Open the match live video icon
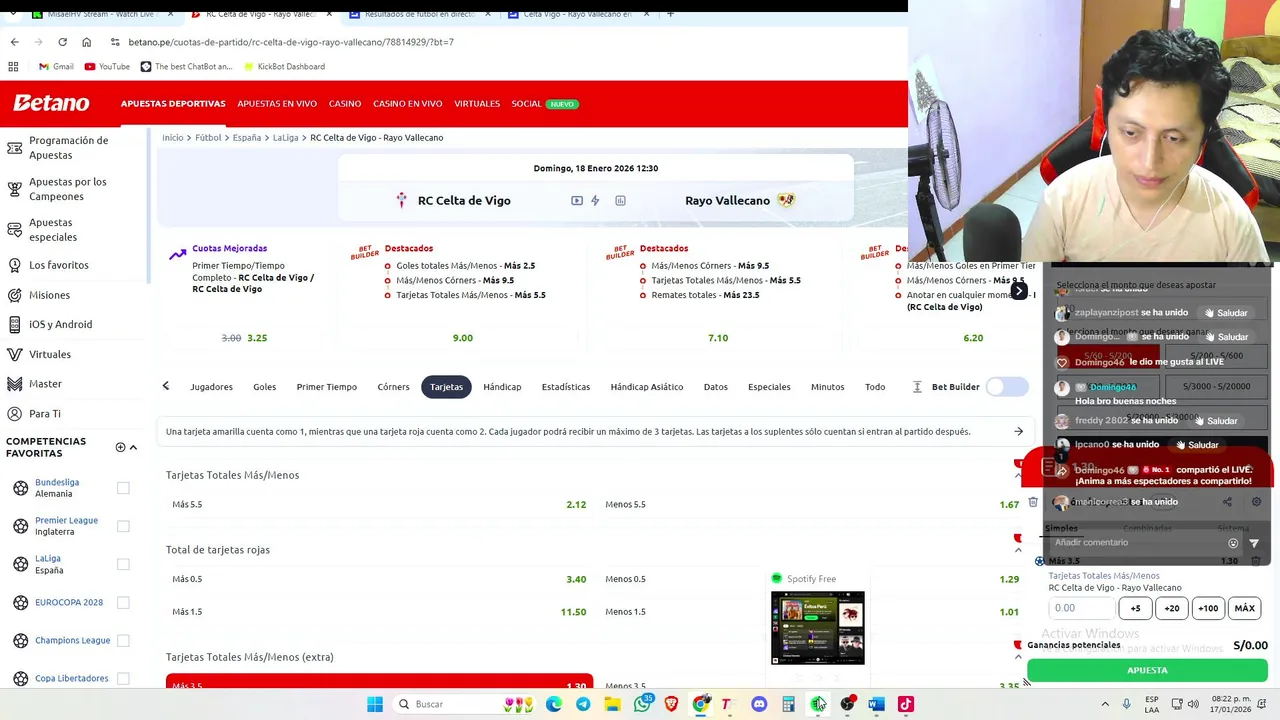 577,201
